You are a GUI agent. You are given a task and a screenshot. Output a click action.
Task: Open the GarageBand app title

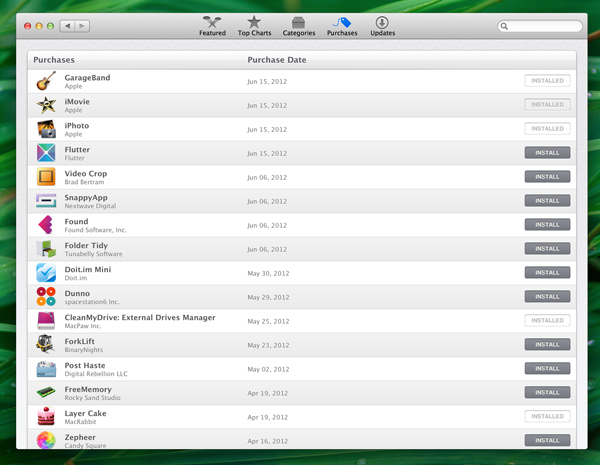(87, 78)
